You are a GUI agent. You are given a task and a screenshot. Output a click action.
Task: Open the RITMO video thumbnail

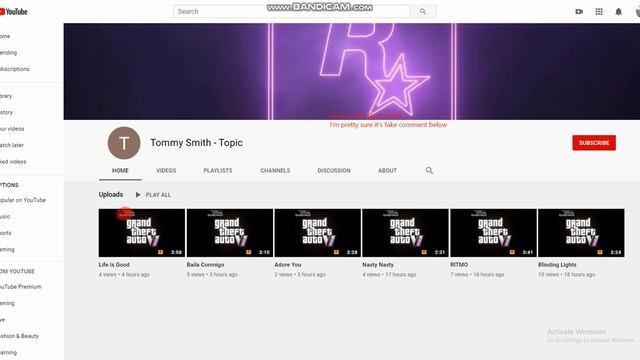[x=493, y=233]
